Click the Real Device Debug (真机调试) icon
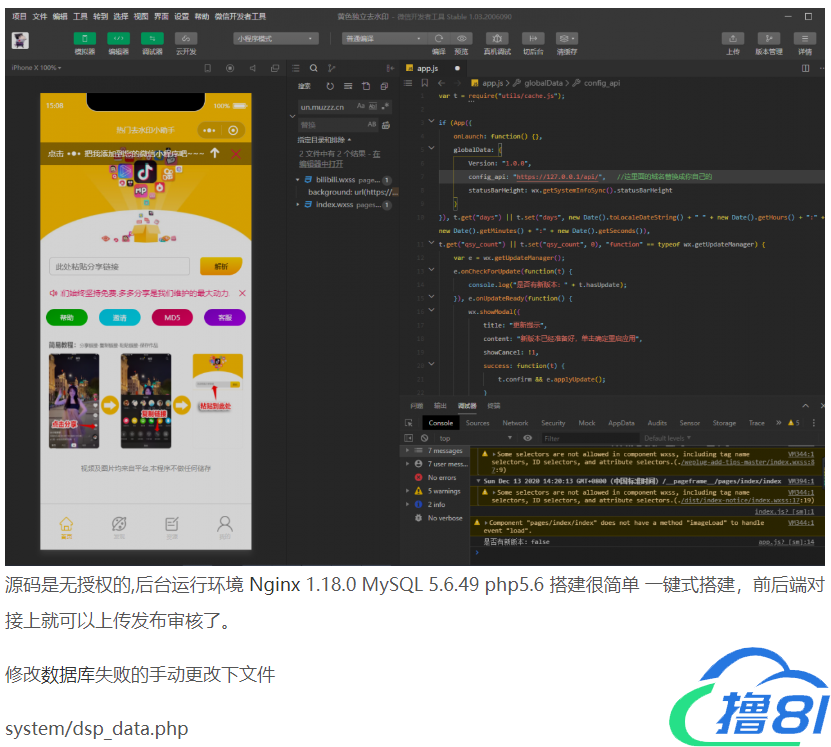Screen dimensions: 831x747 (496, 38)
